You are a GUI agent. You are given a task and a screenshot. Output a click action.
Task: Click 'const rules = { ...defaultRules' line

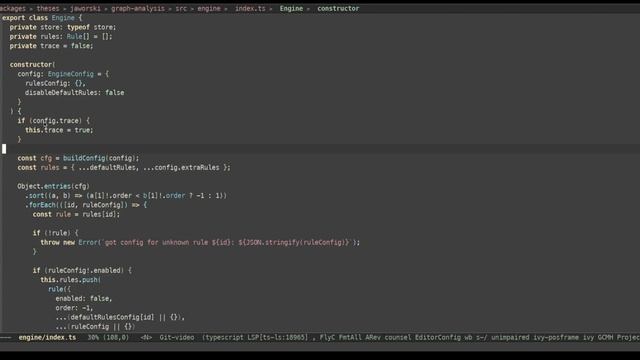tap(124, 167)
